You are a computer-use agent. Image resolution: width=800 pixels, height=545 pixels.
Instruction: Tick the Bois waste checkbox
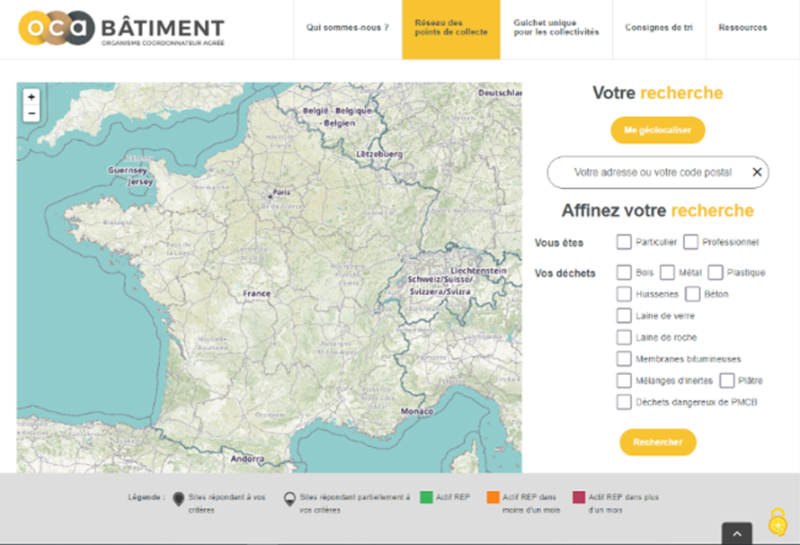click(624, 273)
